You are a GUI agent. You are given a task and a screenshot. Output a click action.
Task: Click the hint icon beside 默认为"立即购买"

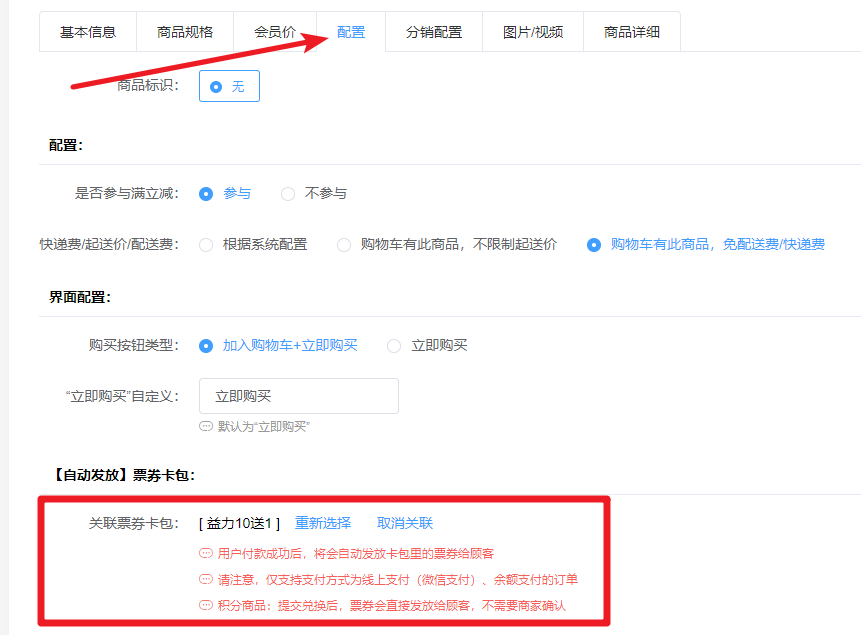(x=206, y=426)
